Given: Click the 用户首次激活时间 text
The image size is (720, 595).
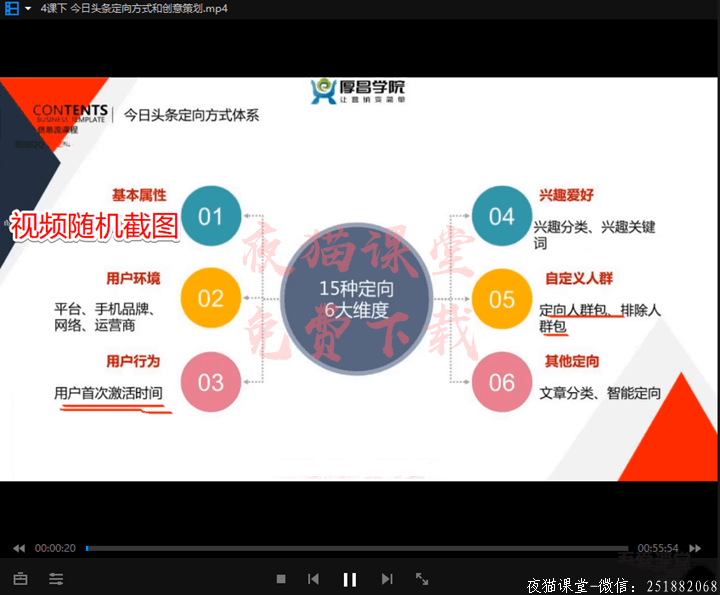Looking at the screenshot, I should [x=108, y=393].
